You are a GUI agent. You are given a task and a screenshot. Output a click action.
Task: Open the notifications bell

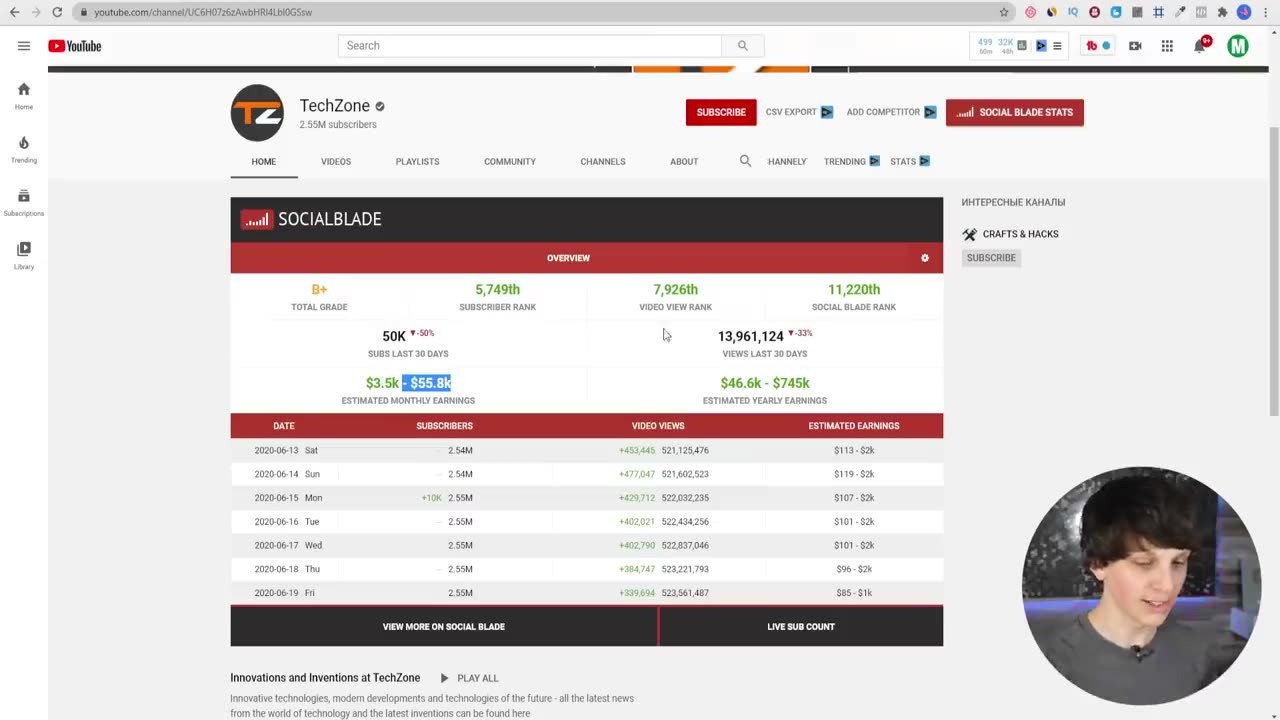tap(1200, 46)
